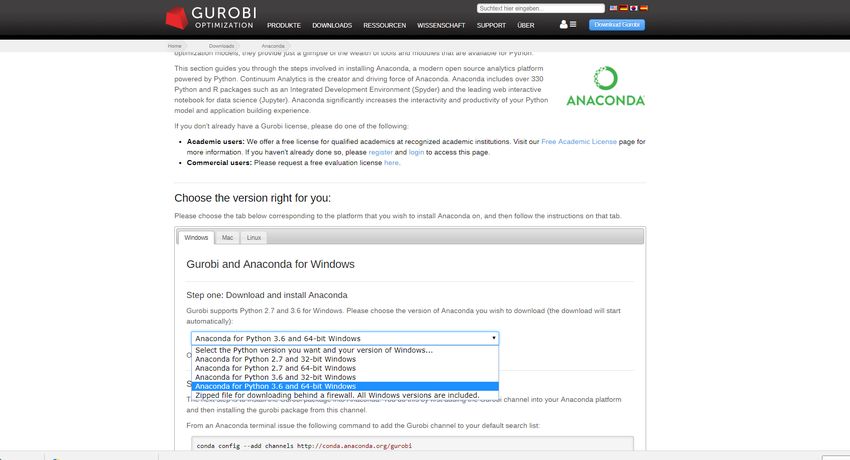Go to Home in breadcrumb
The width and height of the screenshot is (850, 460).
click(x=175, y=46)
